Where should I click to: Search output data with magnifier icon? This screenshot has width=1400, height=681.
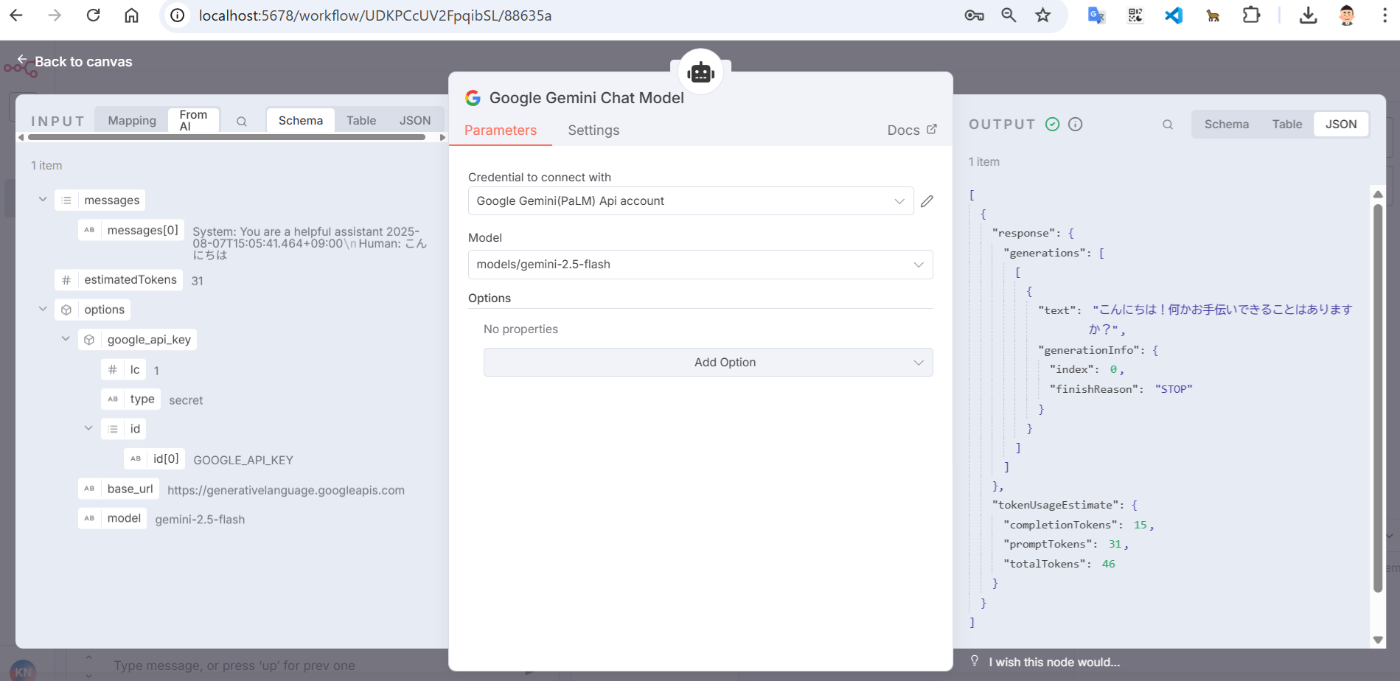1168,125
